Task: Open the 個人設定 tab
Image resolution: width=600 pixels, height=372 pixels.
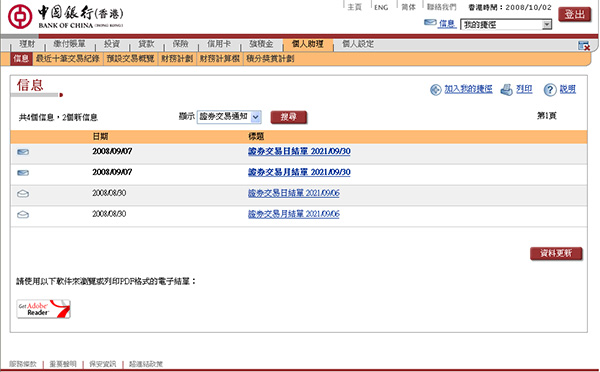Action: click(x=358, y=44)
